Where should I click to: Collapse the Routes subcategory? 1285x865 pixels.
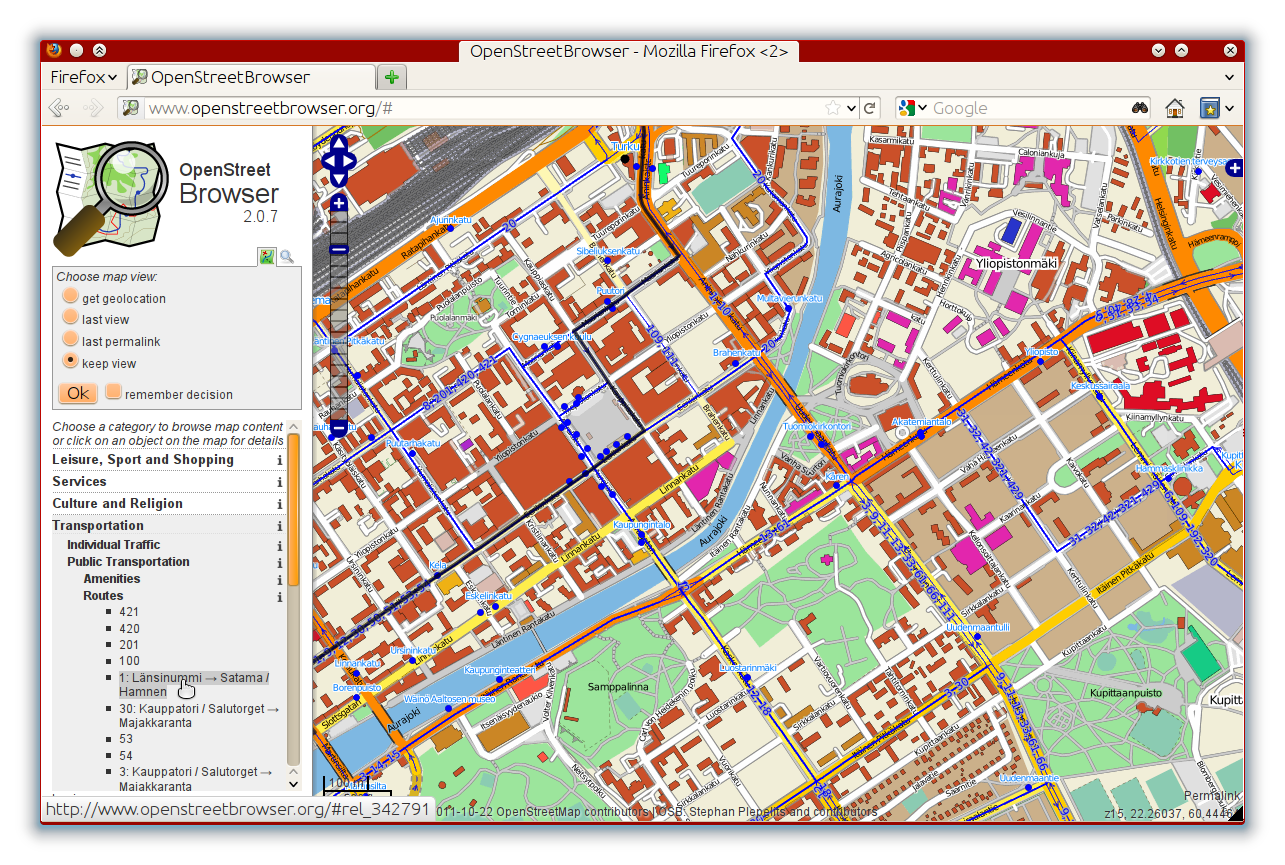pyautogui.click(x=103, y=596)
